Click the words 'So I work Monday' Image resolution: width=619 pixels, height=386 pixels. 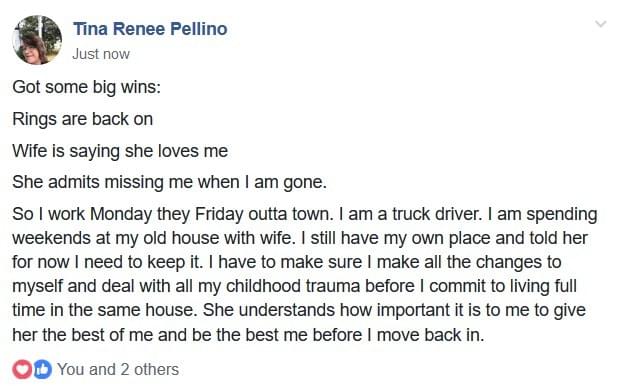(82, 214)
